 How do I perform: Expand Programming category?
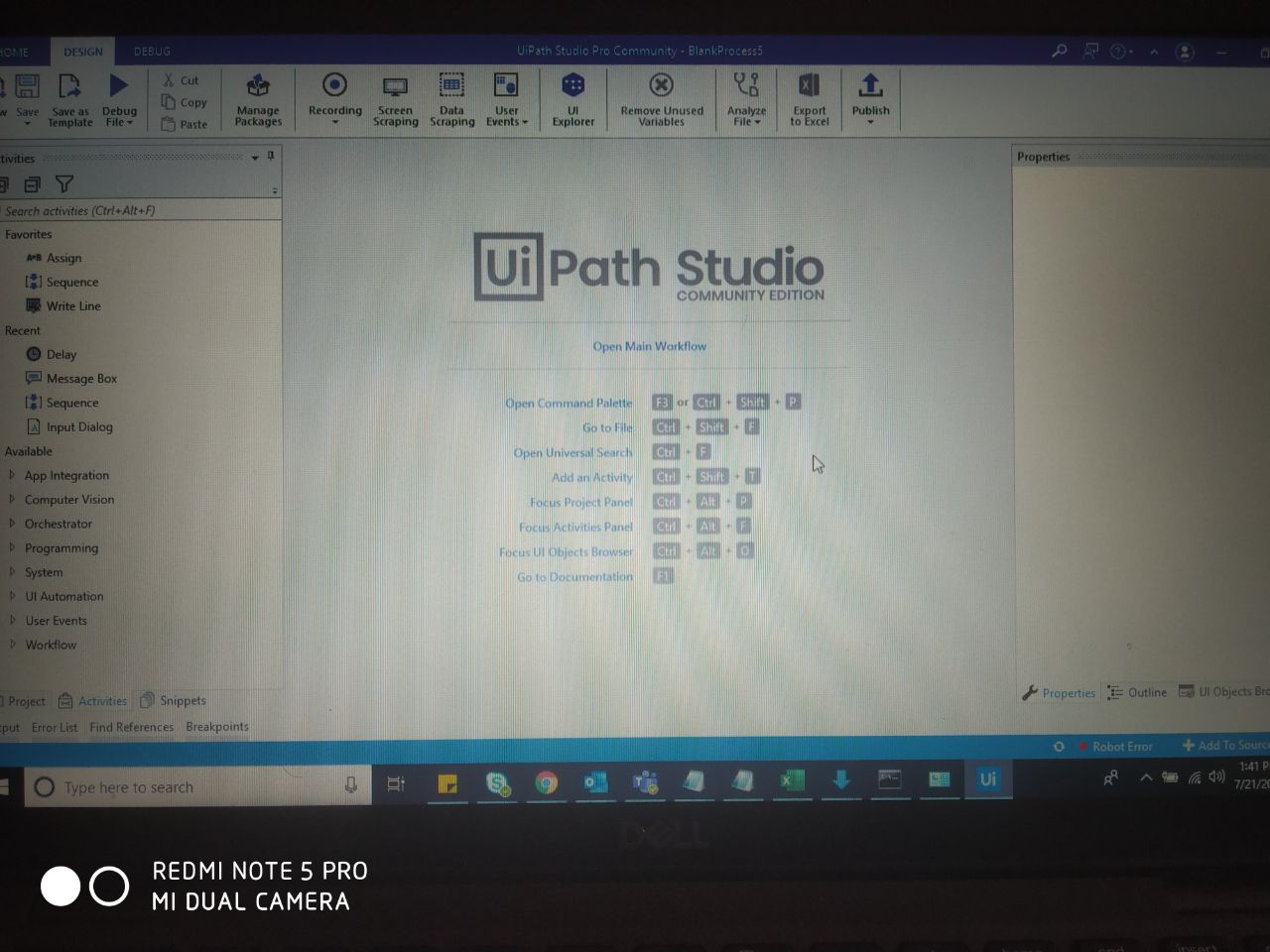click(12, 547)
